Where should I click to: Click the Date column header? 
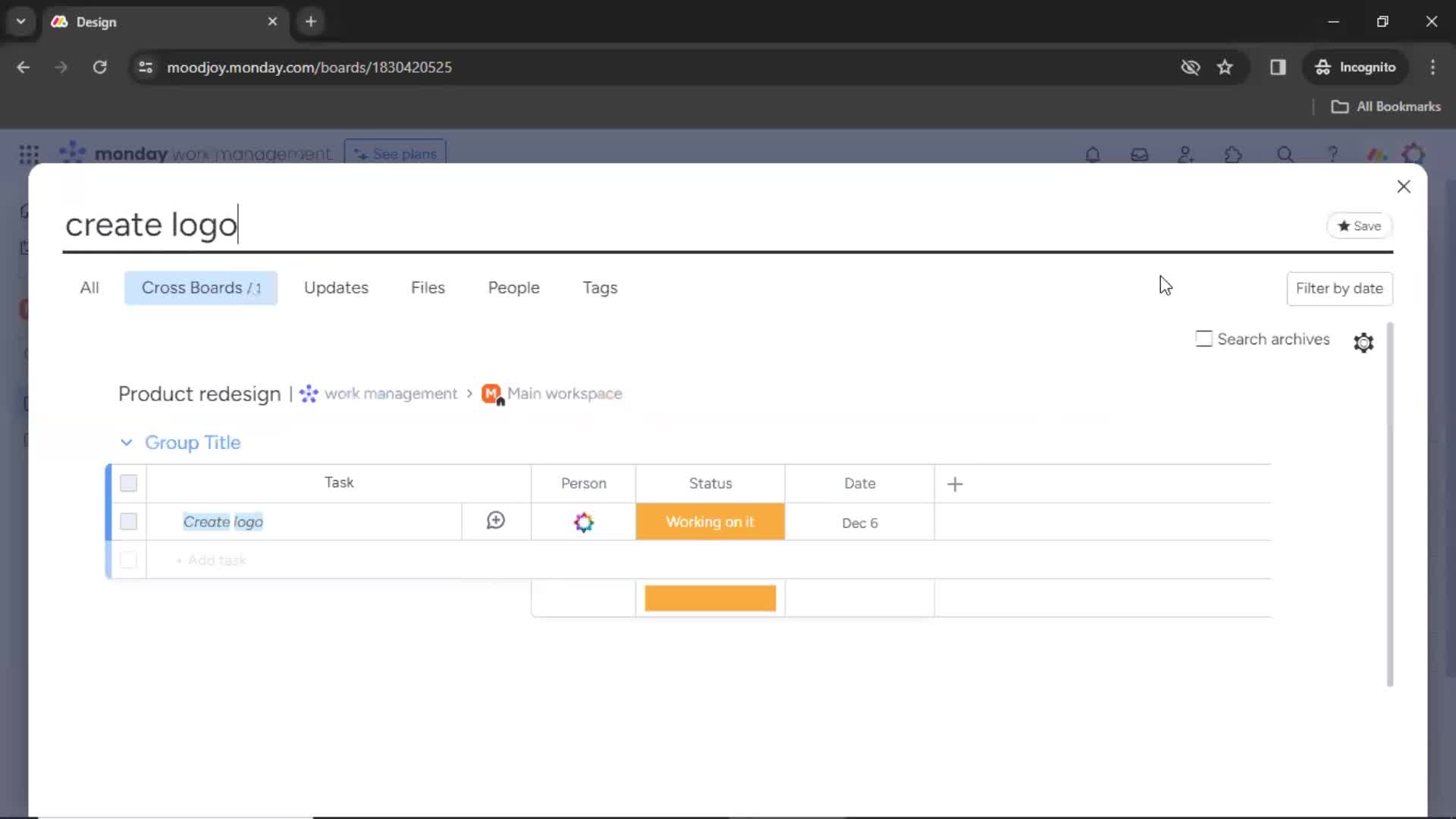click(860, 484)
